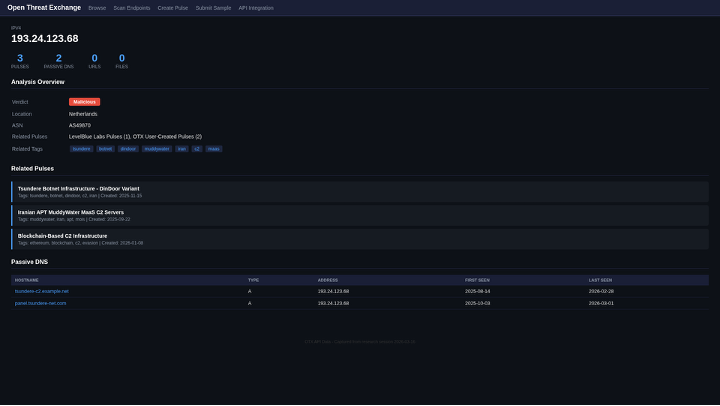Open Iranian APT MuddyWater MaaS pulse
This screenshot has height=406, width=720.
pyautogui.click(x=71, y=212)
